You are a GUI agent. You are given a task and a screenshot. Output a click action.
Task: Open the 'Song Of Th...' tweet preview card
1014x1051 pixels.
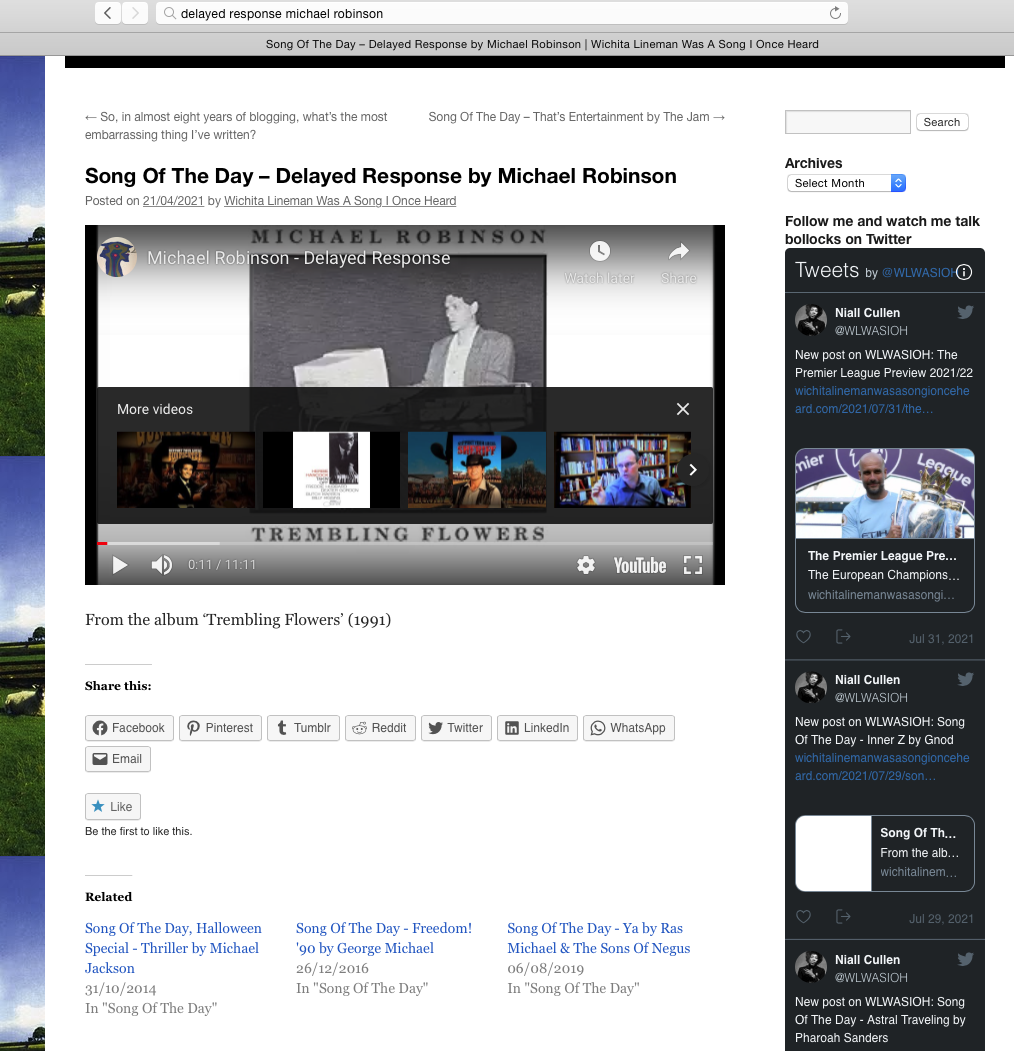click(x=885, y=853)
